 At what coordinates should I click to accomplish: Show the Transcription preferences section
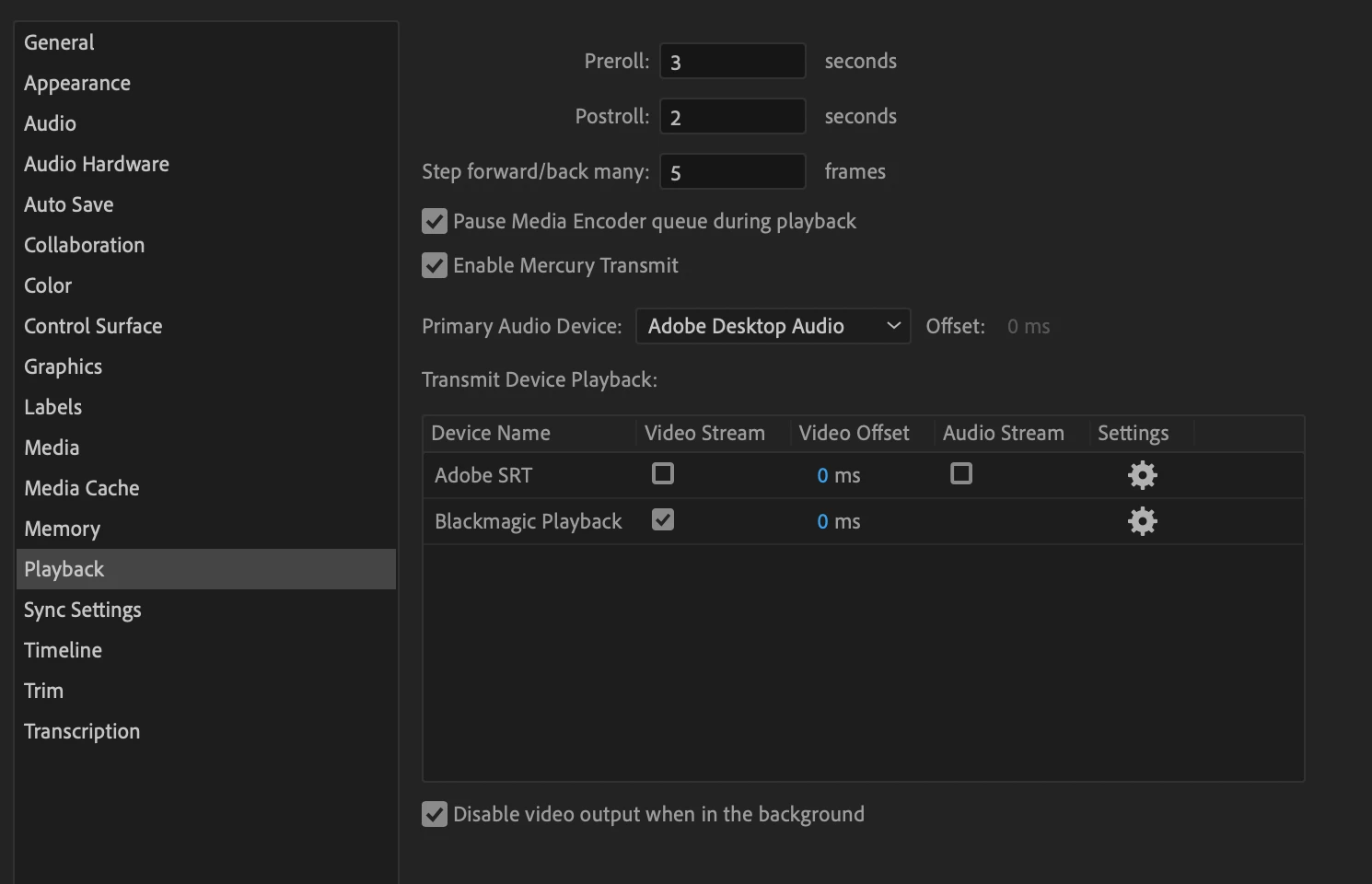(82, 731)
